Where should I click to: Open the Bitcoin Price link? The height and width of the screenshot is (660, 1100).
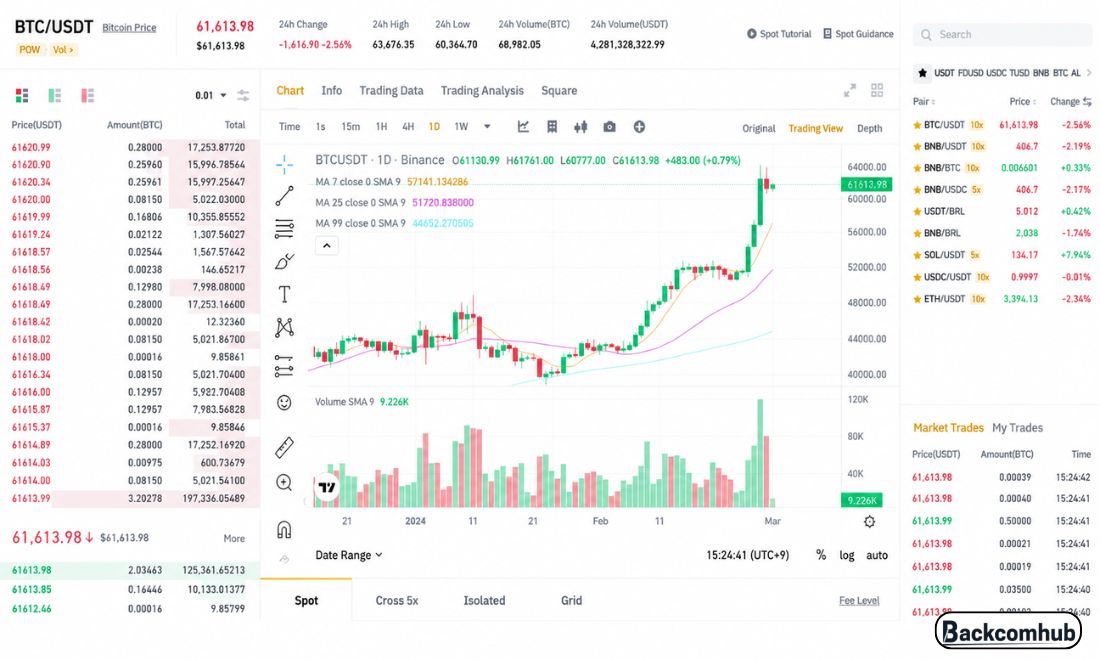(x=129, y=27)
